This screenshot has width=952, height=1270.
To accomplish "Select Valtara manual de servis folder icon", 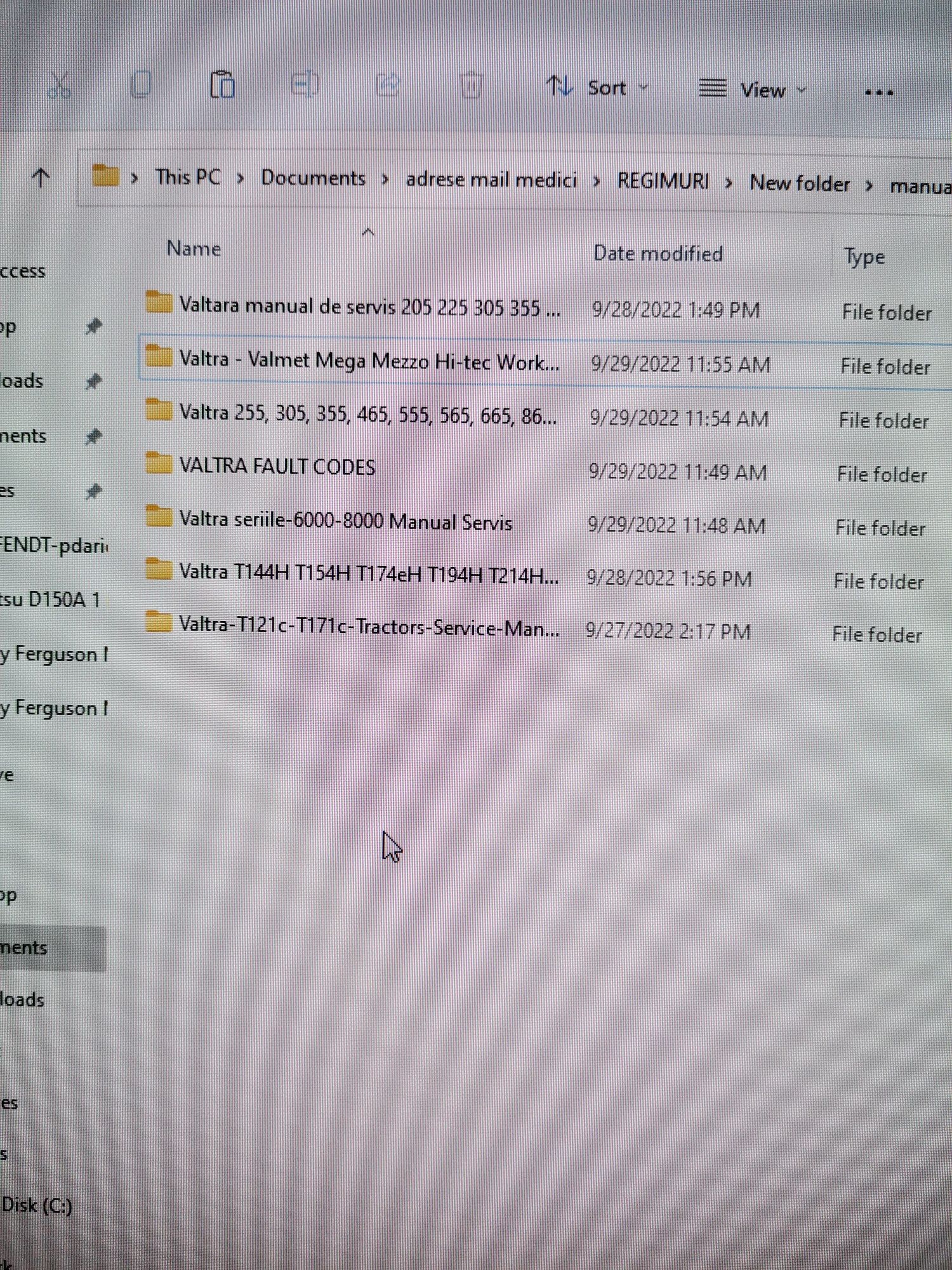I will click(158, 302).
